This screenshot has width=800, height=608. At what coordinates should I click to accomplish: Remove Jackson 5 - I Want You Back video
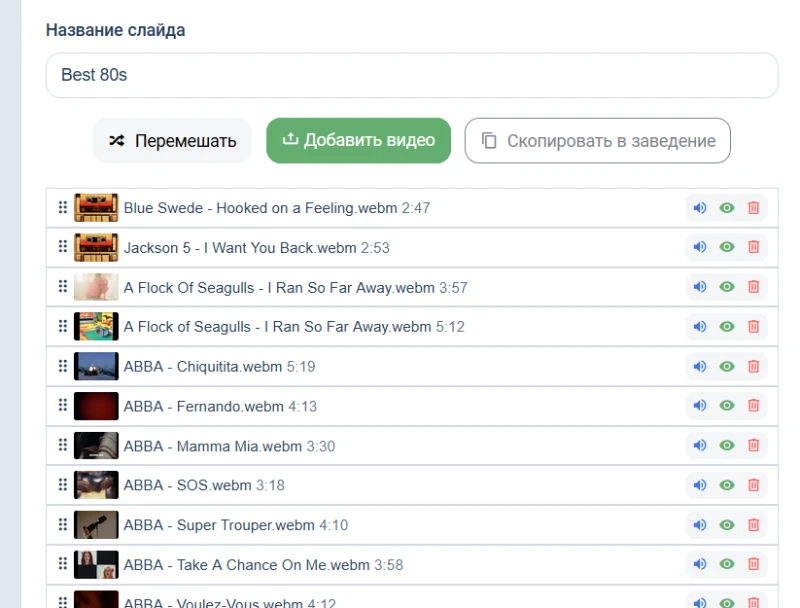pos(754,247)
